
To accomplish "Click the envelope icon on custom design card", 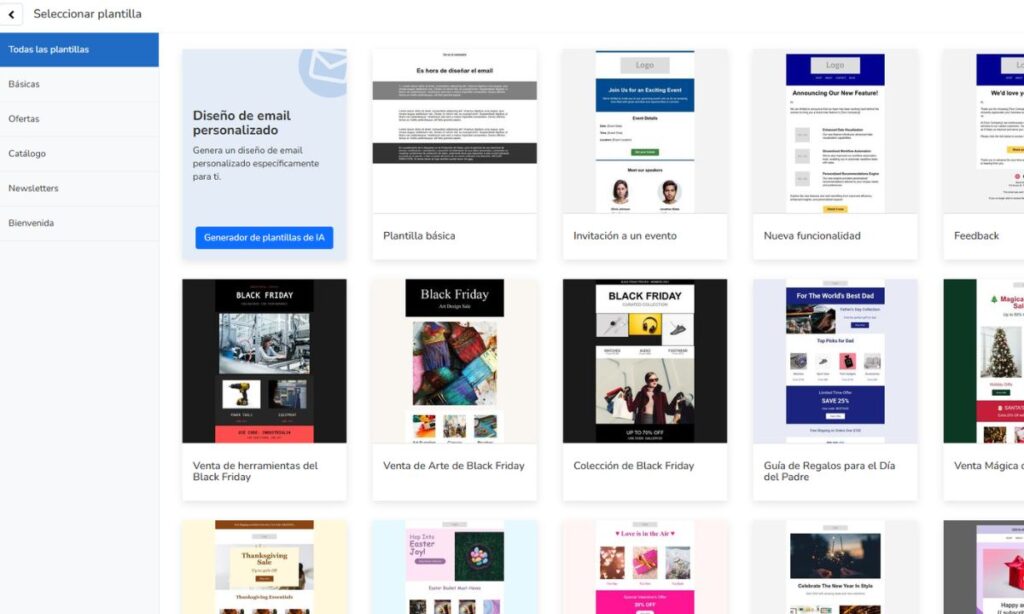I will 324,72.
